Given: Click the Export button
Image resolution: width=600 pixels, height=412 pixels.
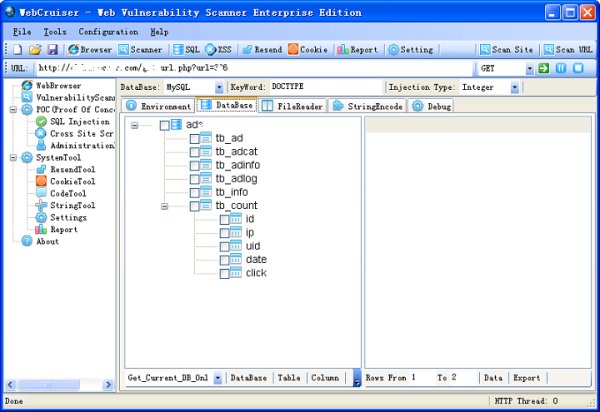Looking at the screenshot, I should pyautogui.click(x=527, y=378).
